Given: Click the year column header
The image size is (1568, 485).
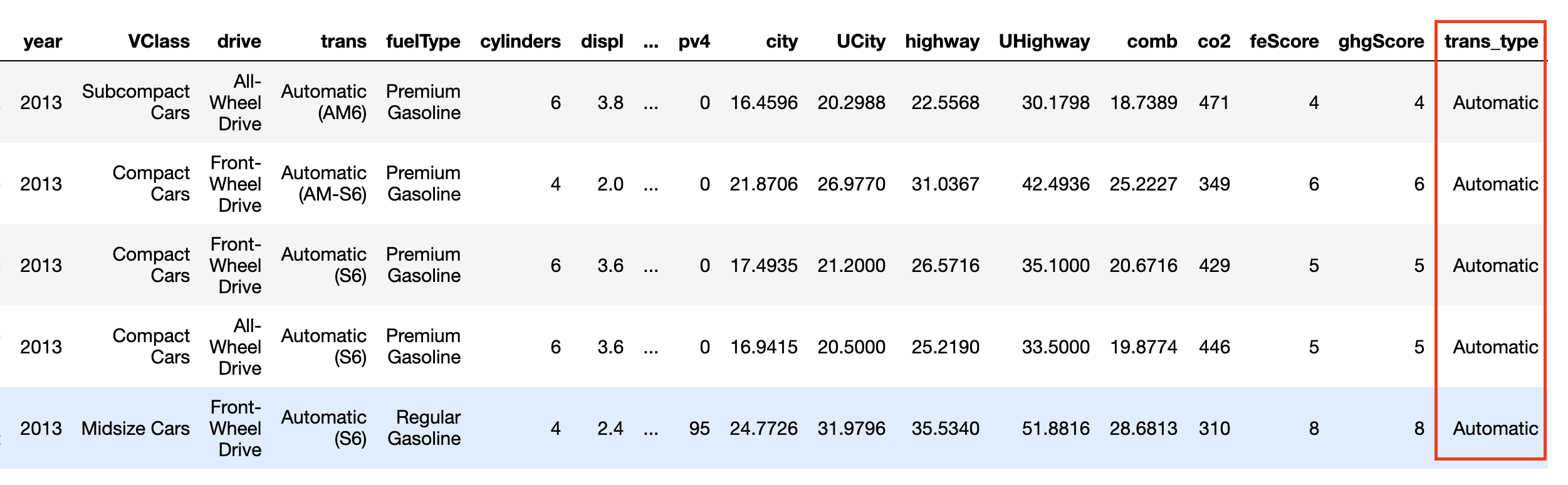Looking at the screenshot, I should pos(43,41).
